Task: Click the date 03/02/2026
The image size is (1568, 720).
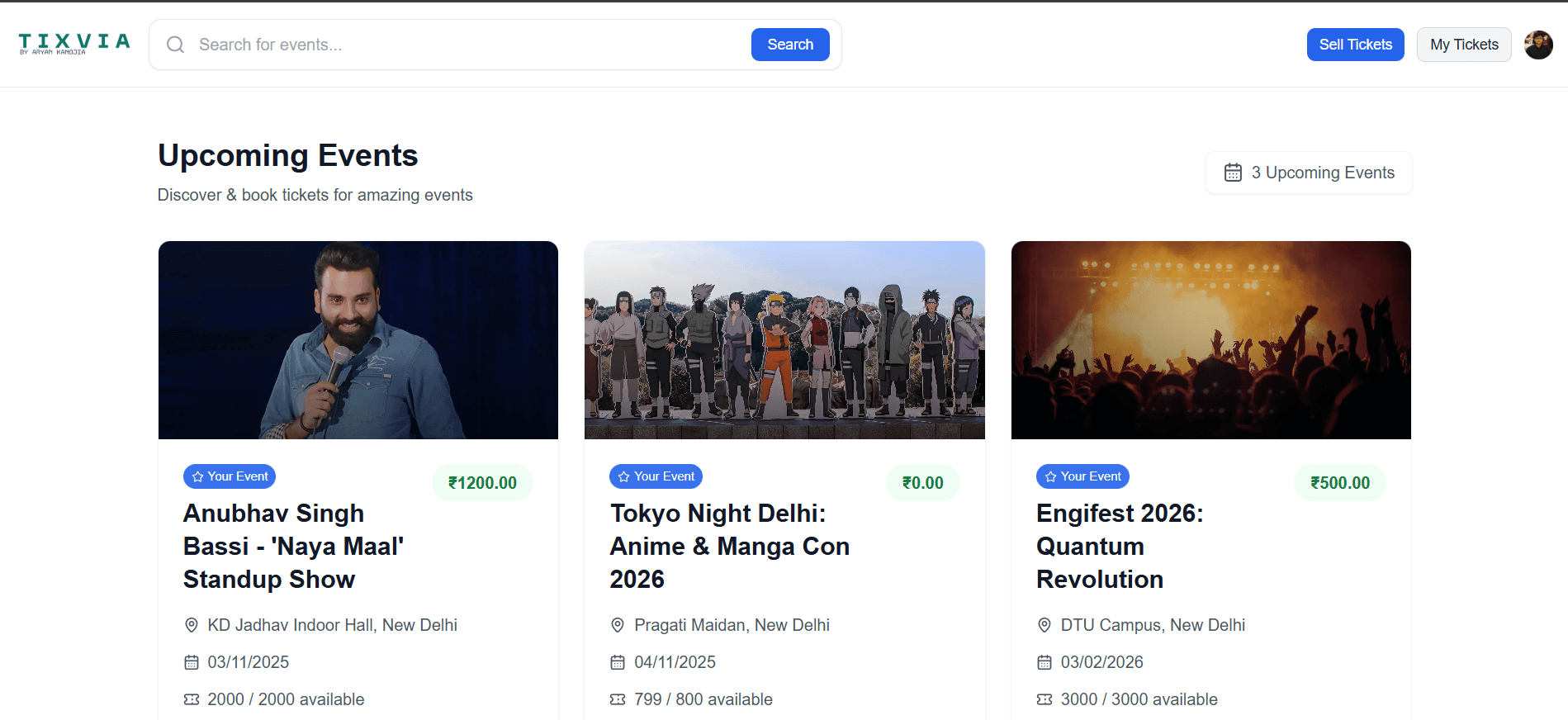Action: coord(1102,662)
